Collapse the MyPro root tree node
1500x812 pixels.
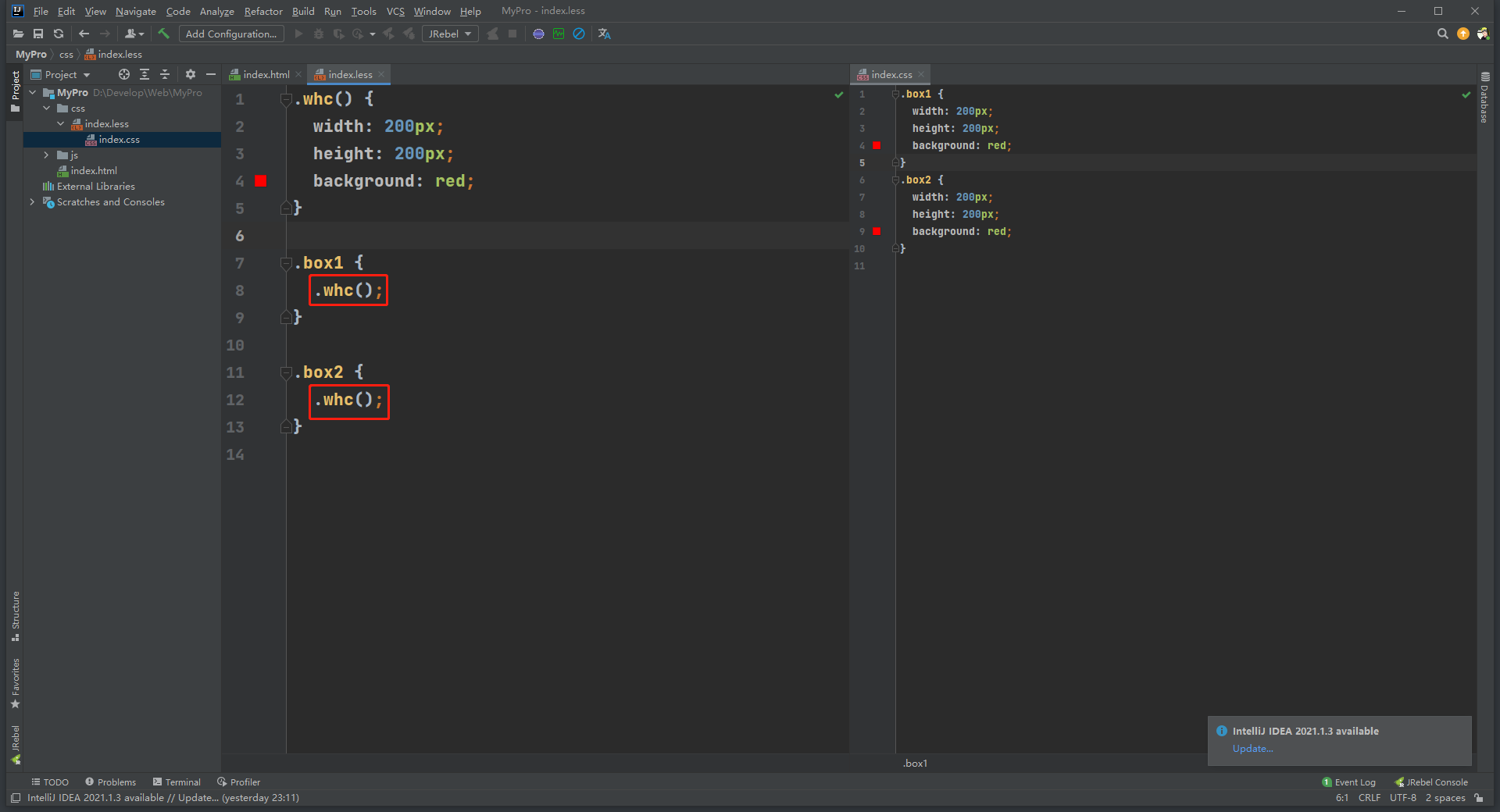pos(33,93)
